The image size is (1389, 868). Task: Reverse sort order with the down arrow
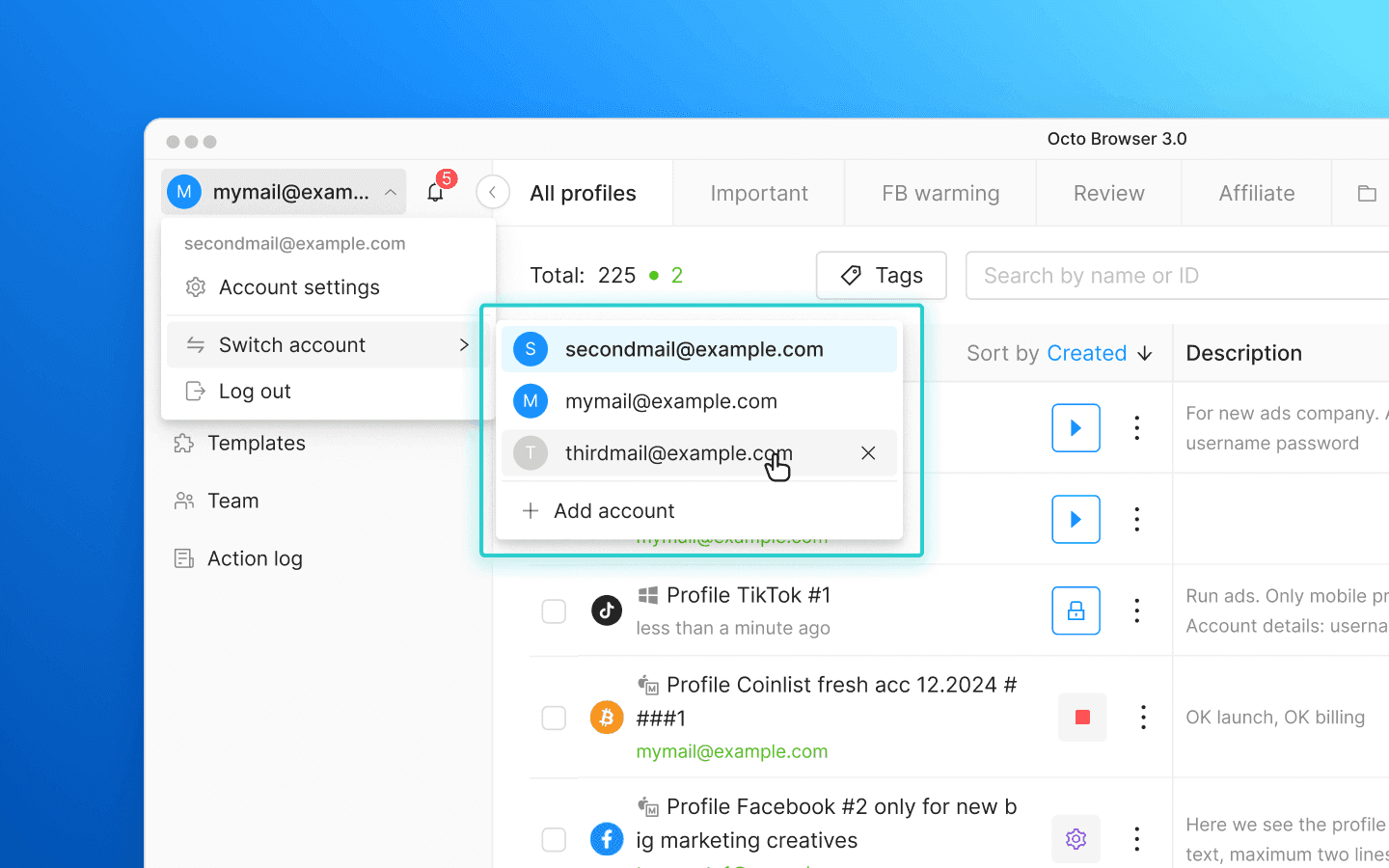click(x=1145, y=354)
